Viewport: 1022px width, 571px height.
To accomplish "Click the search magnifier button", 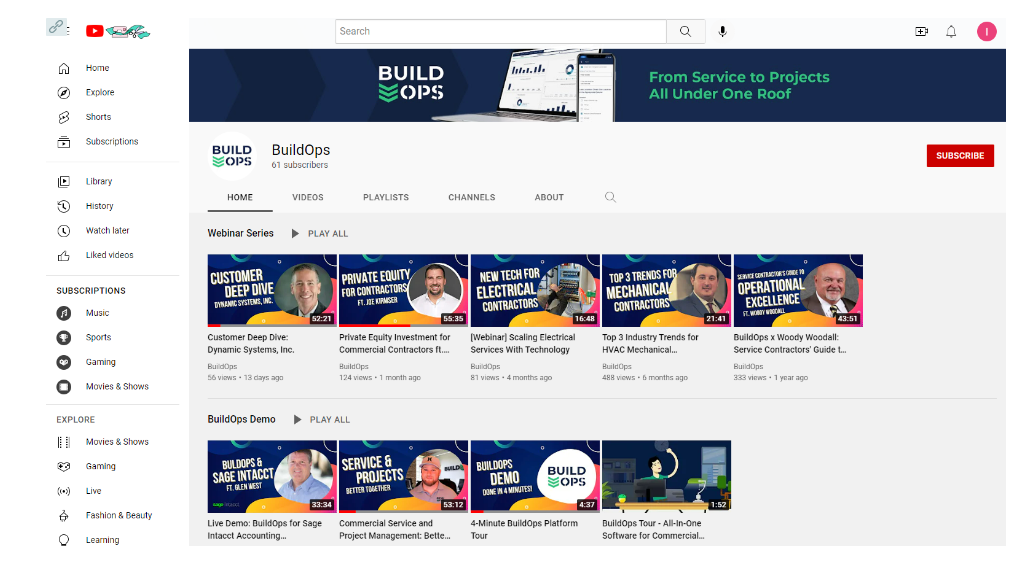I will point(685,31).
